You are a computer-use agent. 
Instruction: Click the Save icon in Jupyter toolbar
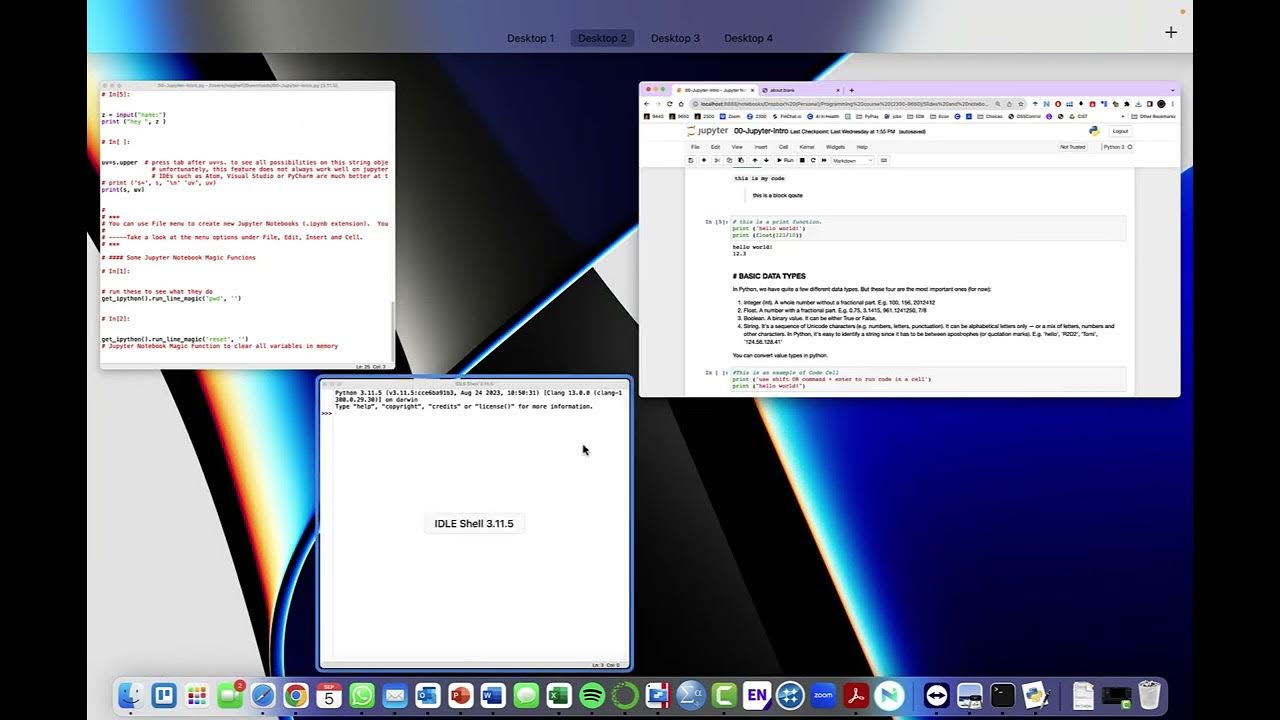pyautogui.click(x=691, y=160)
